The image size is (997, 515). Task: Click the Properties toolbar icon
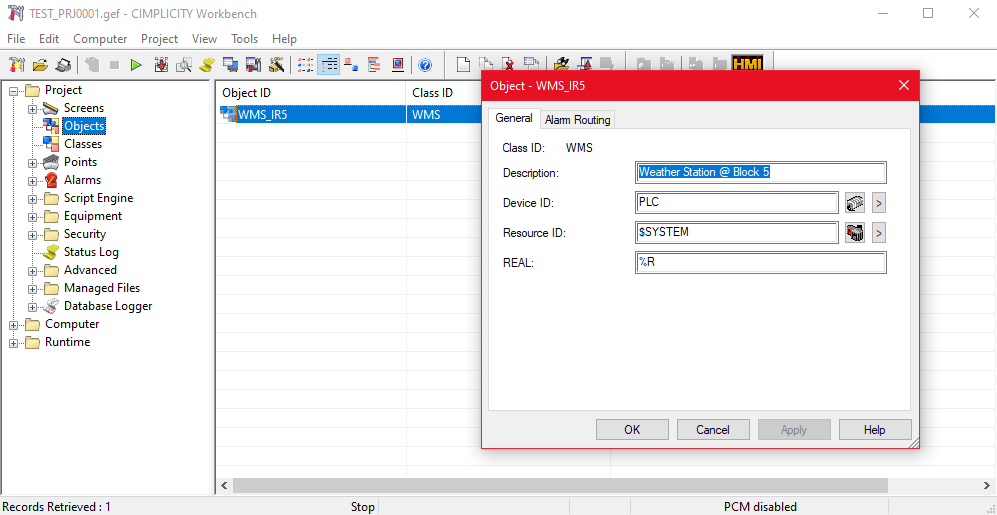531,64
